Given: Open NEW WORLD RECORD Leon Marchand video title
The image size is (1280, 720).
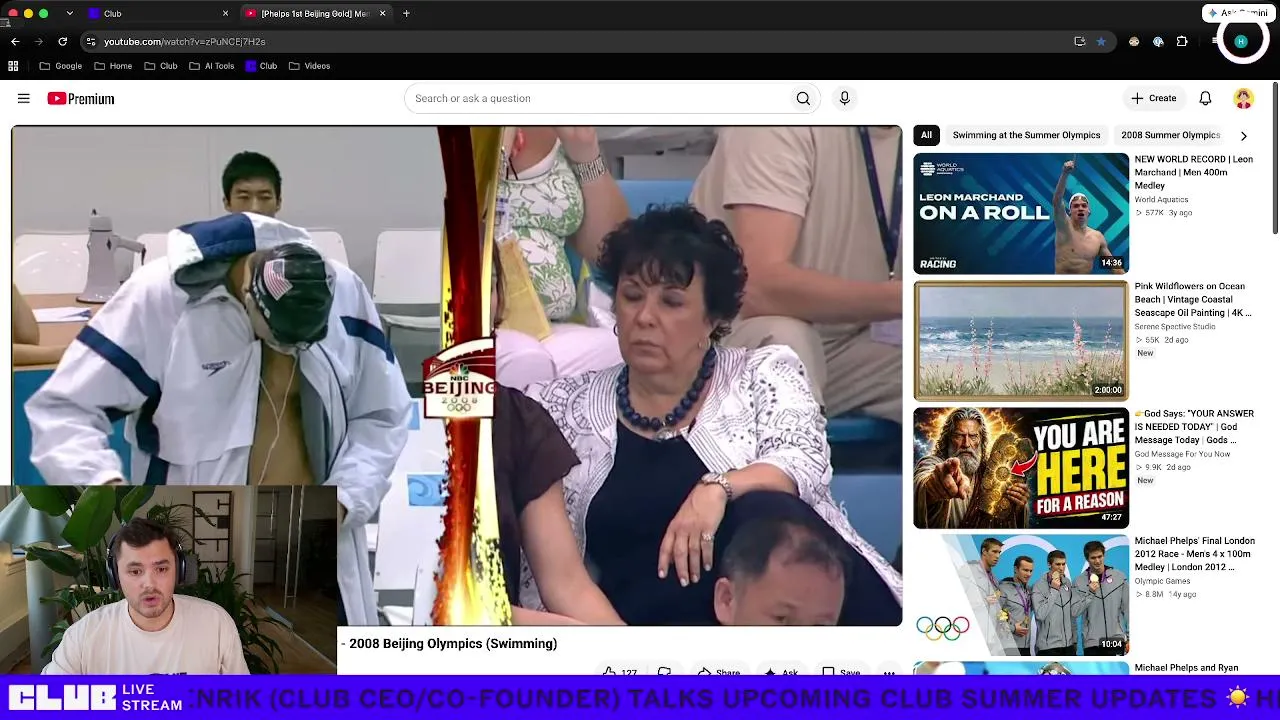Looking at the screenshot, I should (1194, 172).
